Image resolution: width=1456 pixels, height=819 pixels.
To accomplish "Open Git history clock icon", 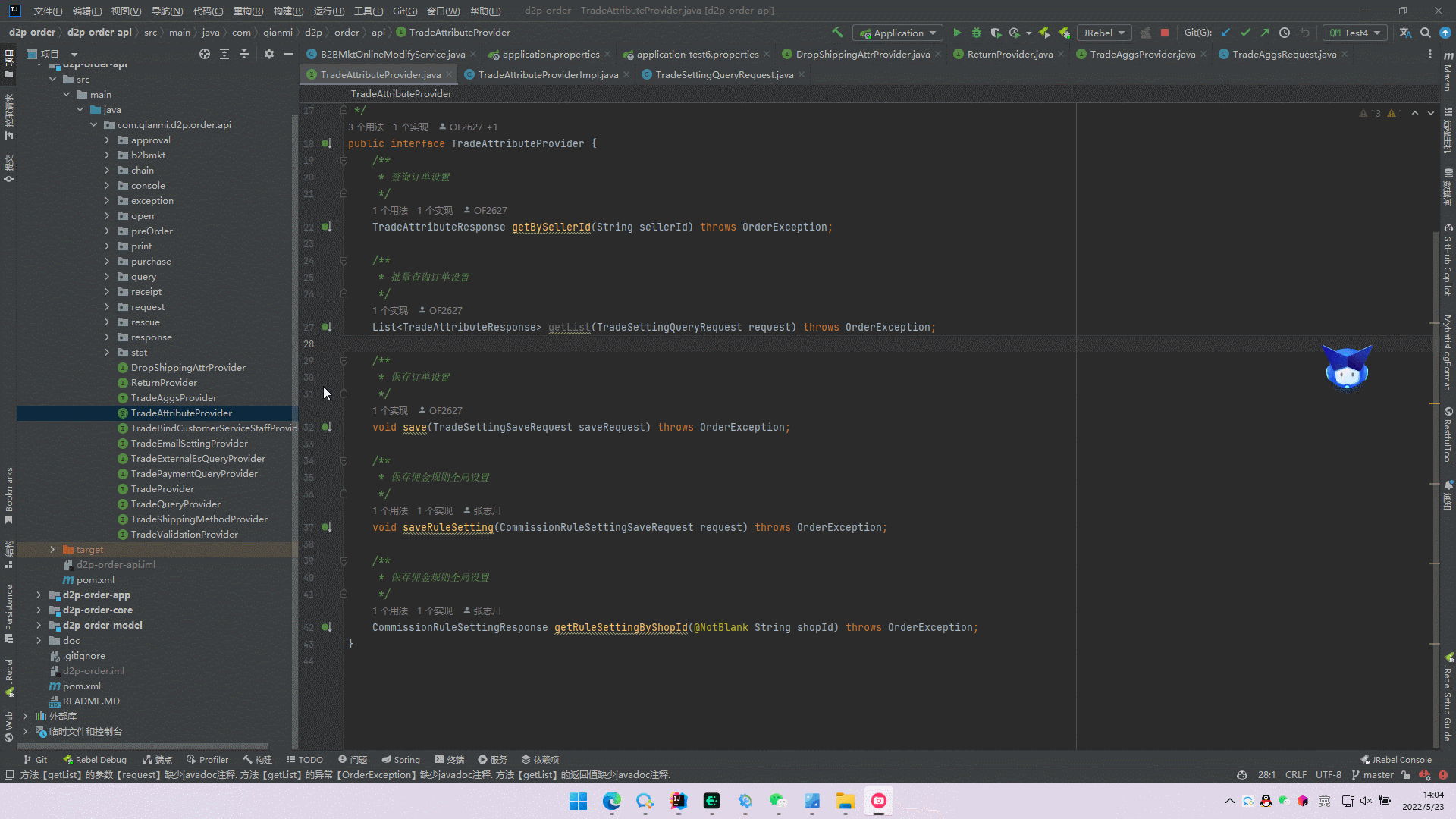I will pyautogui.click(x=1285, y=33).
